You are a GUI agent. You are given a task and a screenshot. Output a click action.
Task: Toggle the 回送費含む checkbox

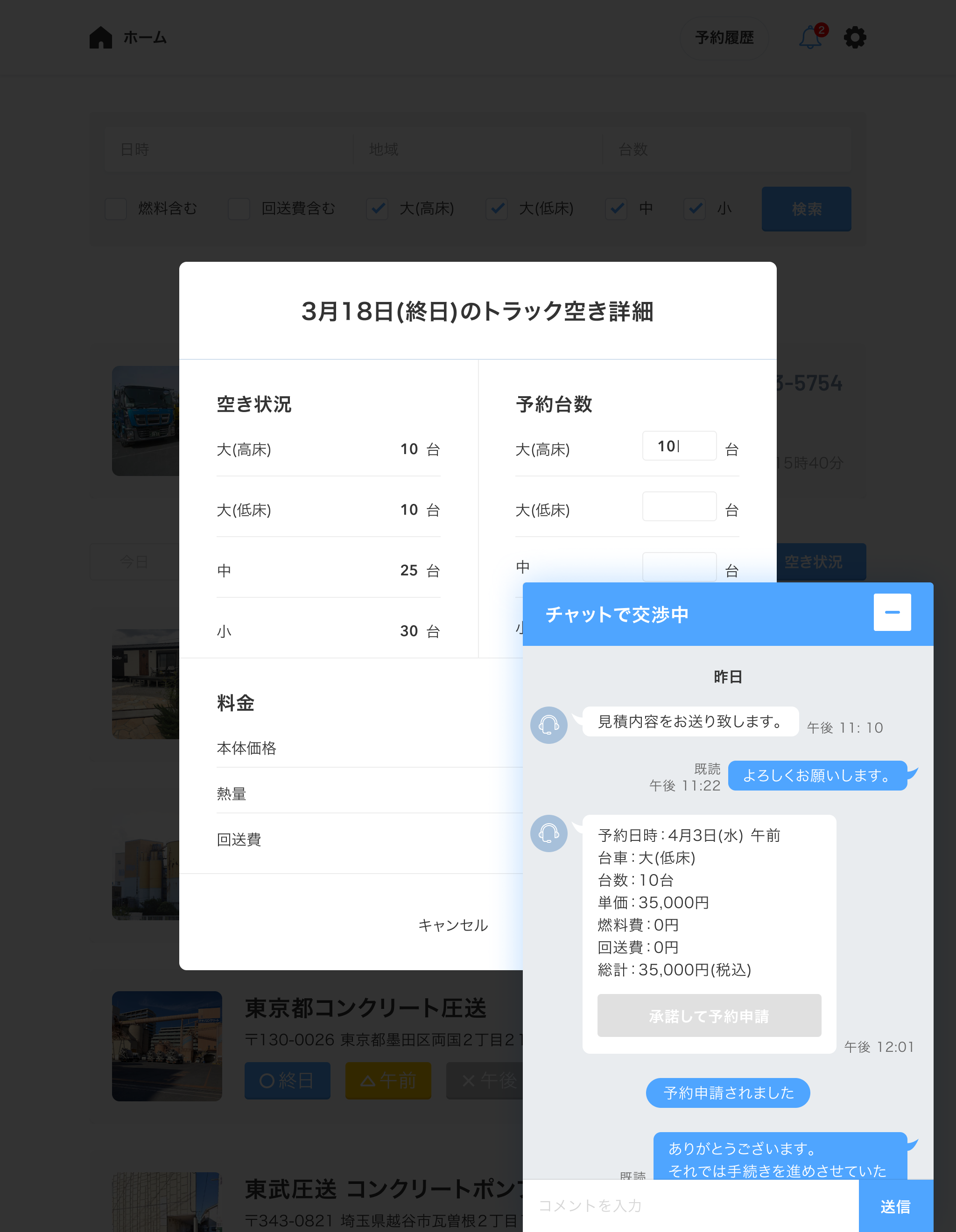[x=239, y=209]
